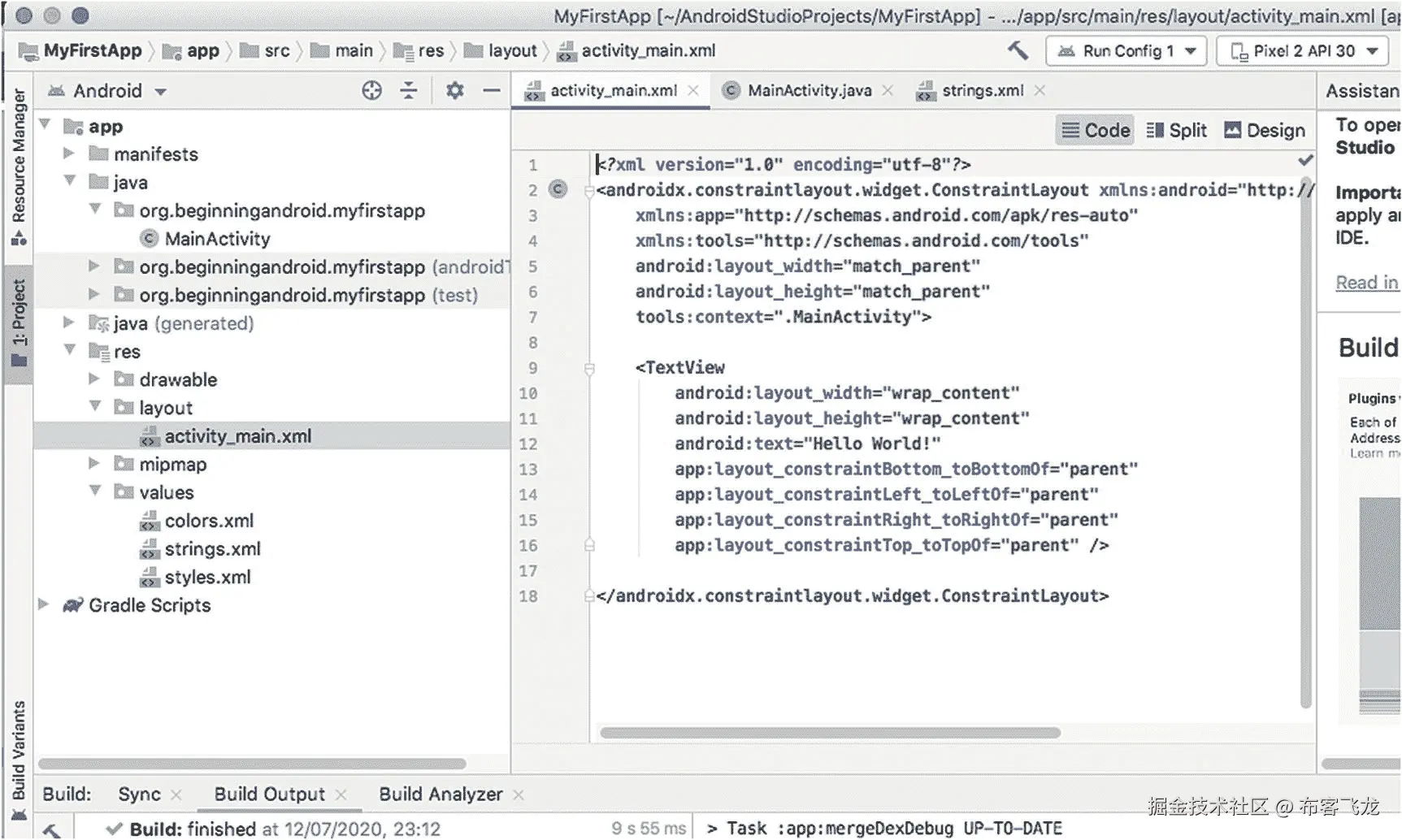Open Project panel settings gear
The image size is (1402, 840).
tap(454, 90)
